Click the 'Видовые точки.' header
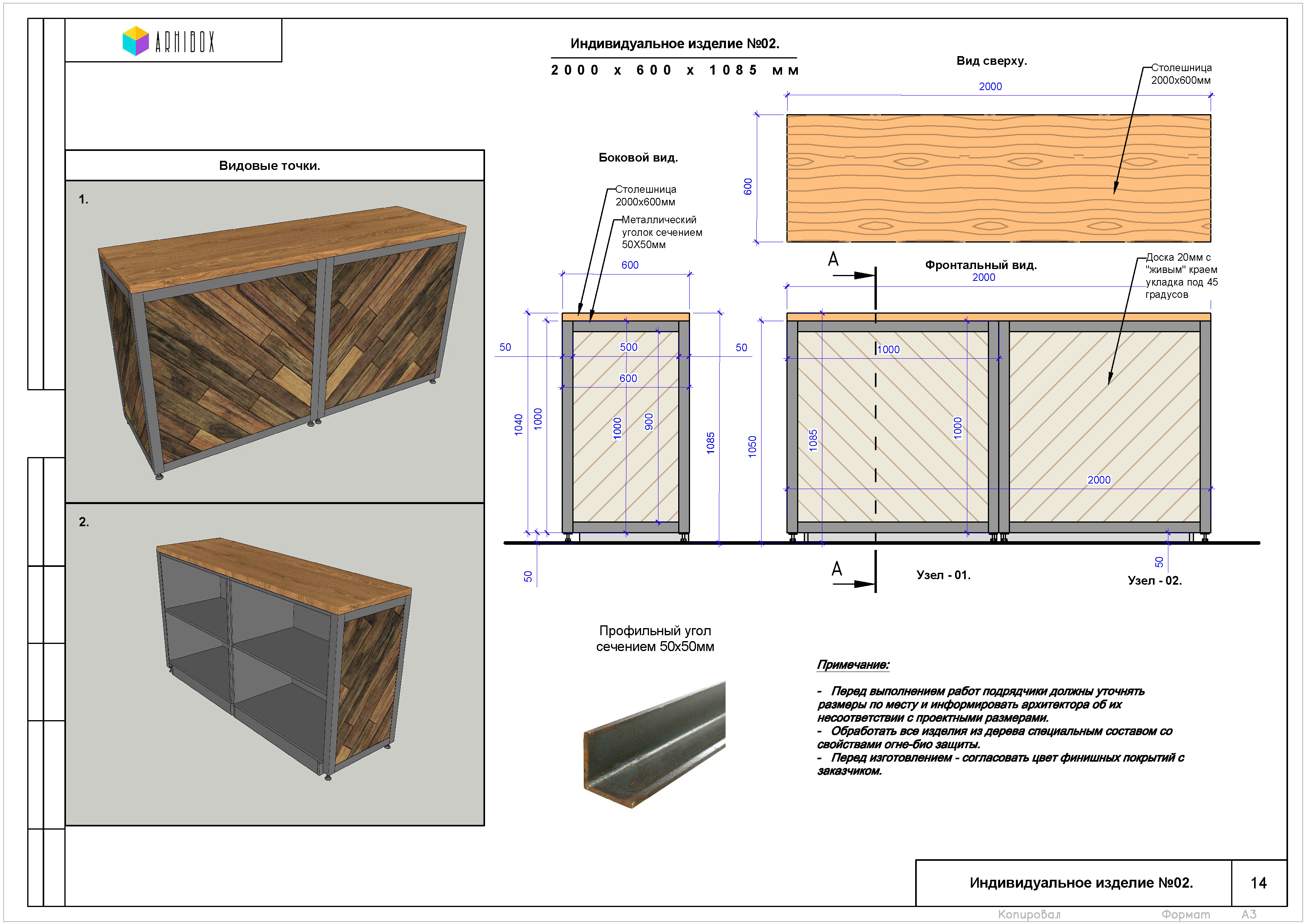1307x924 pixels. tap(269, 166)
